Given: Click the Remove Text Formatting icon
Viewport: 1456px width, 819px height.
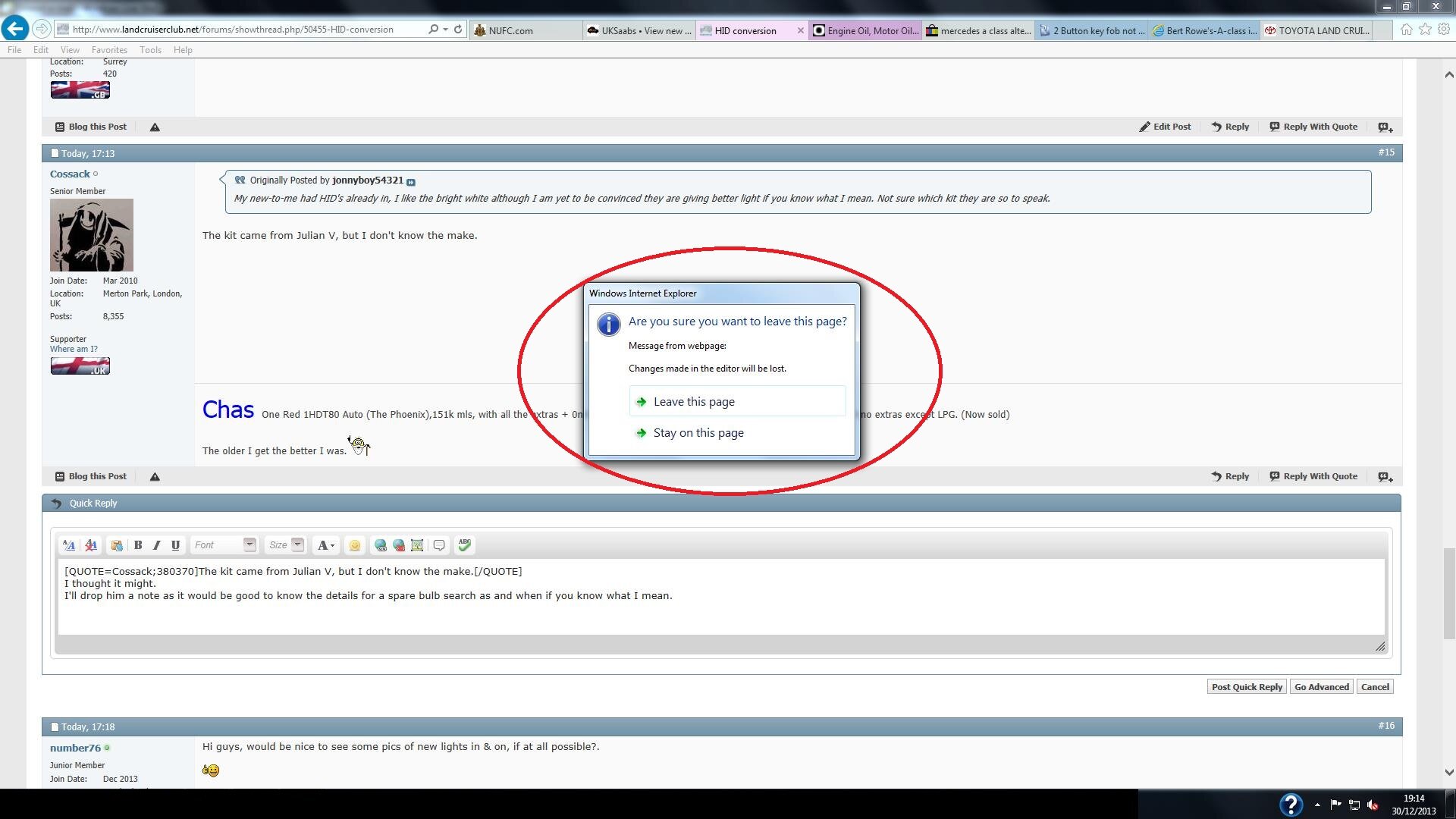Looking at the screenshot, I should [x=91, y=544].
